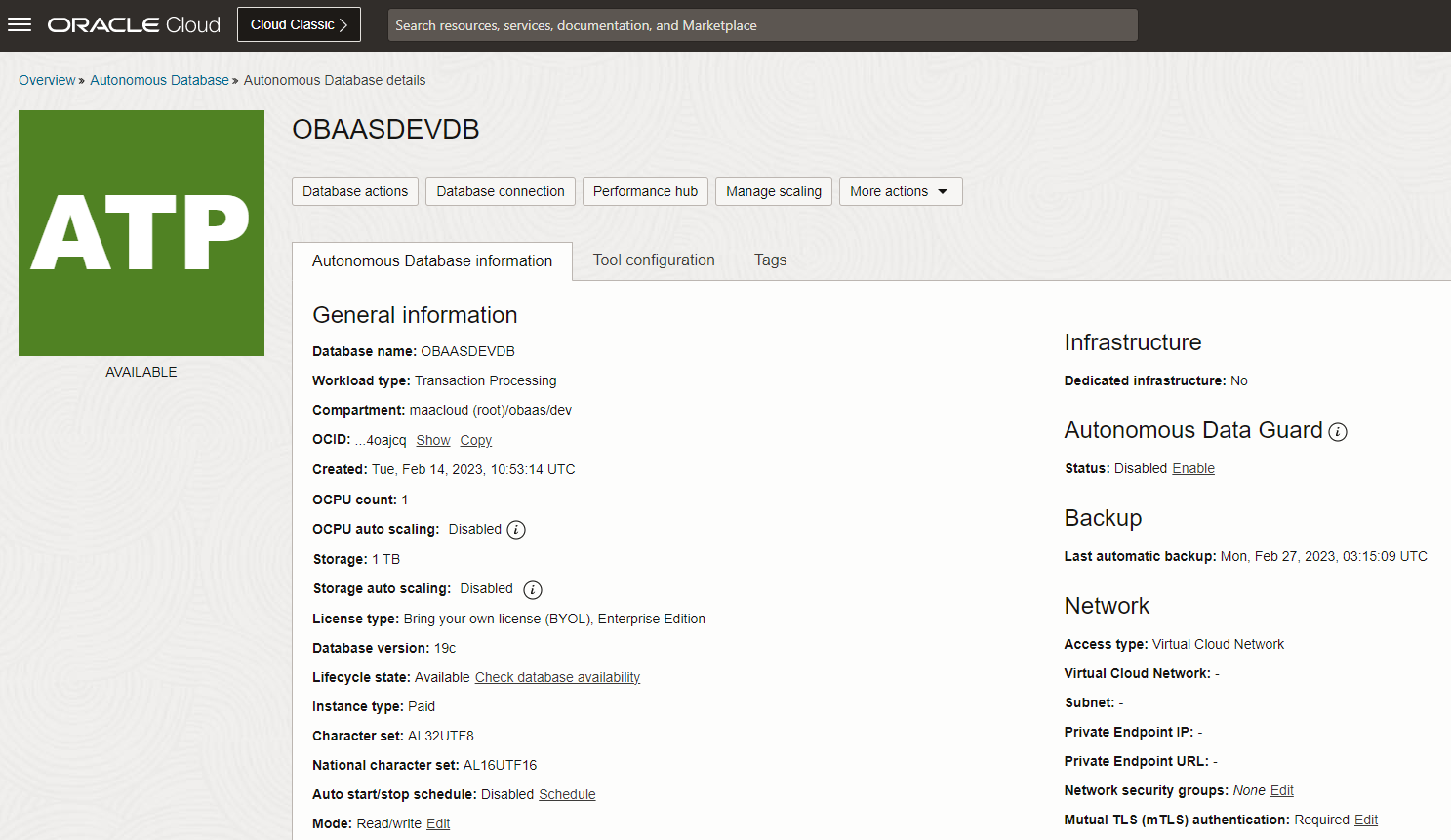
Task: Open the Tags tab
Action: point(770,260)
